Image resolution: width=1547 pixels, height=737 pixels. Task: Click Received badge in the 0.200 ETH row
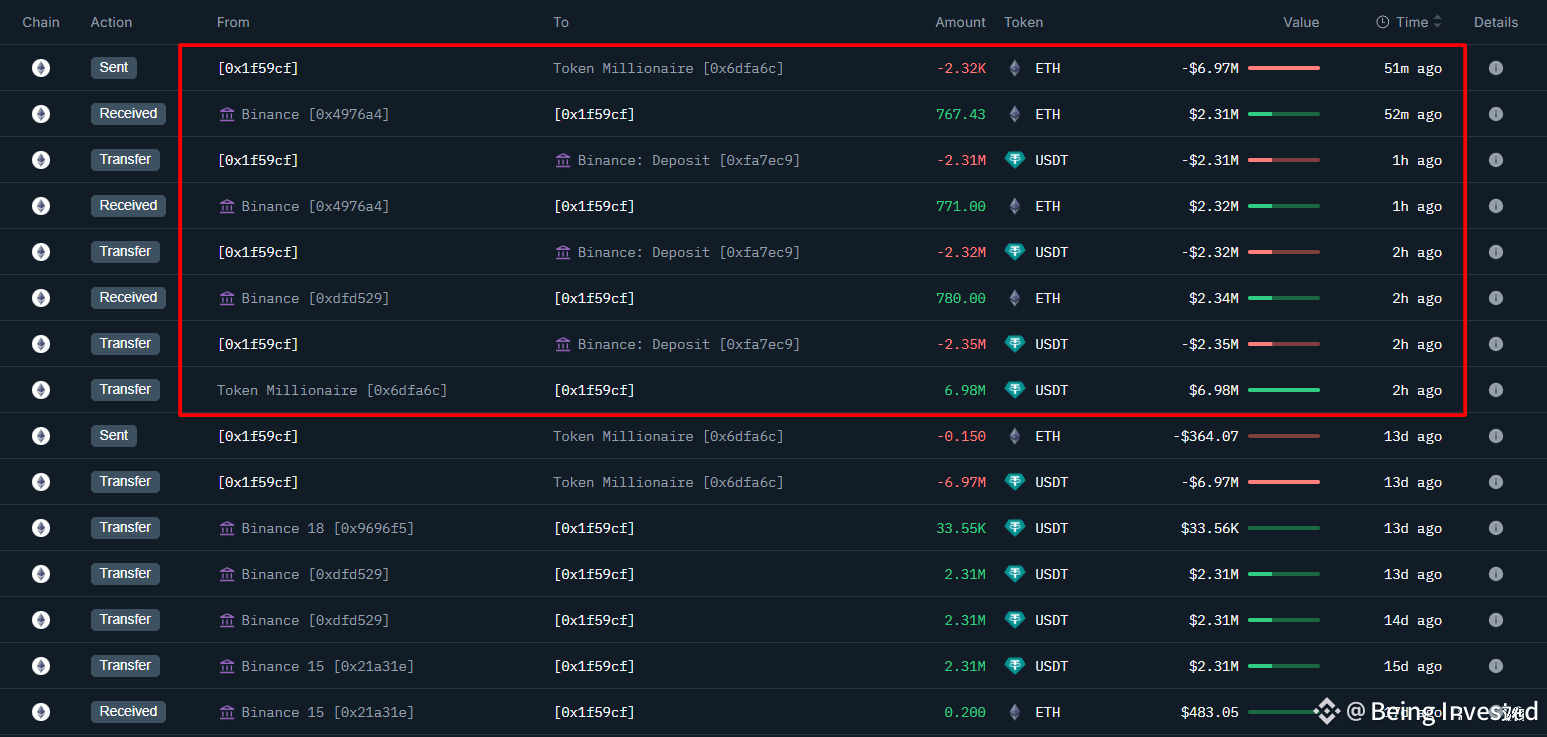pos(128,712)
